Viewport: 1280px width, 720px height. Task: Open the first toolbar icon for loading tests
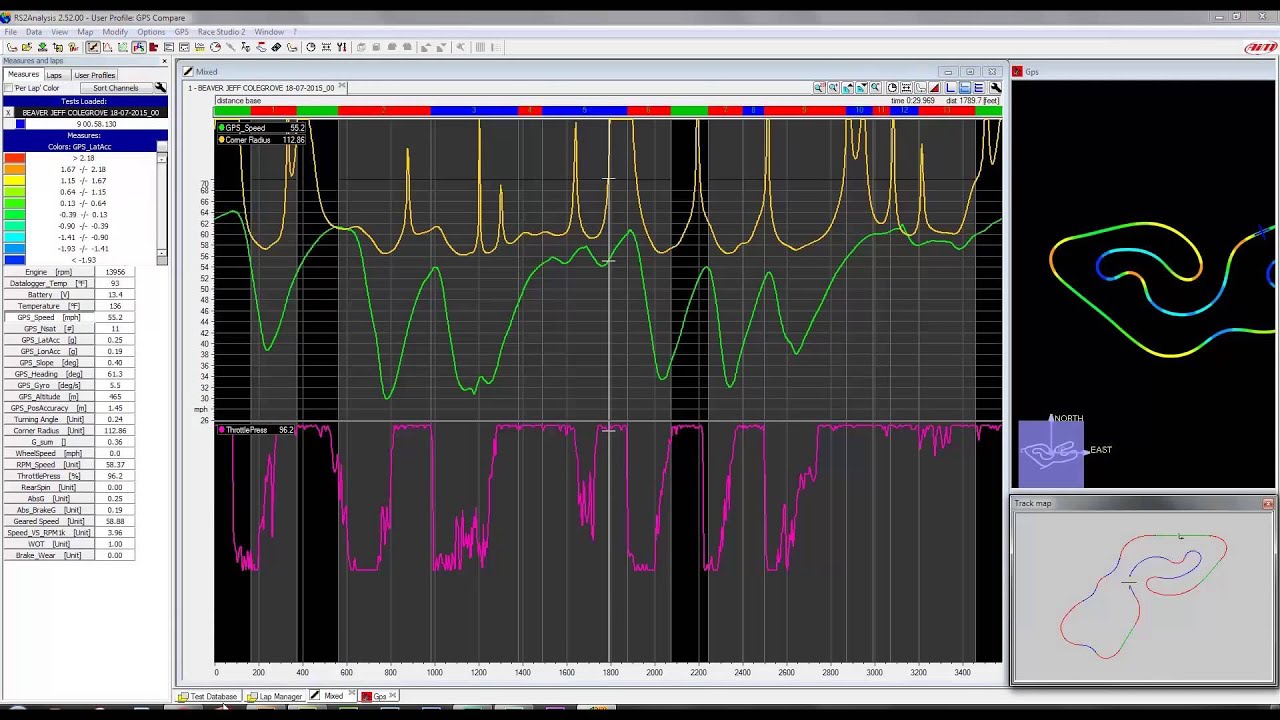[12, 47]
